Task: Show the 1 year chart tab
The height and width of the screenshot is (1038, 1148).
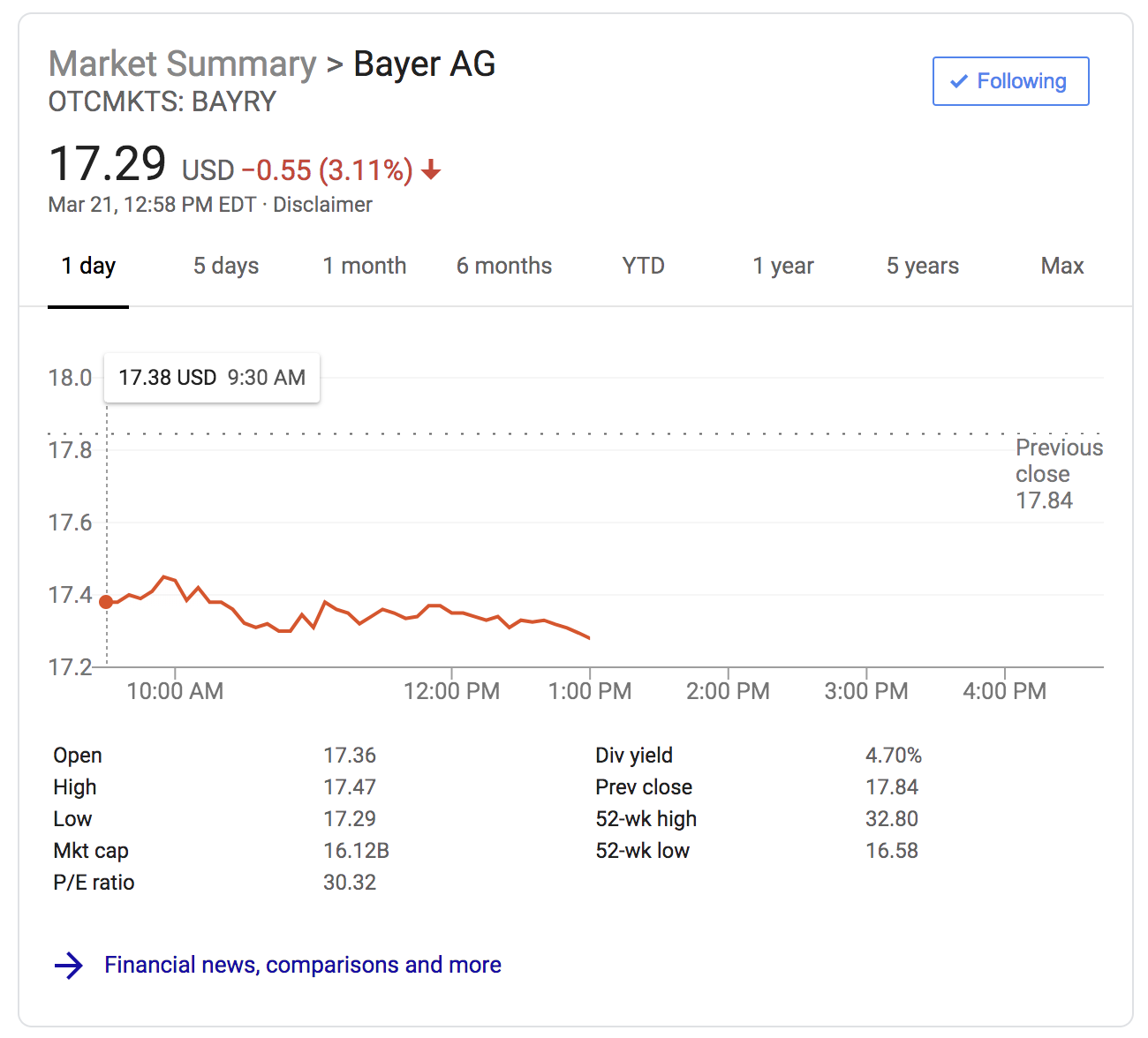Action: click(x=782, y=266)
